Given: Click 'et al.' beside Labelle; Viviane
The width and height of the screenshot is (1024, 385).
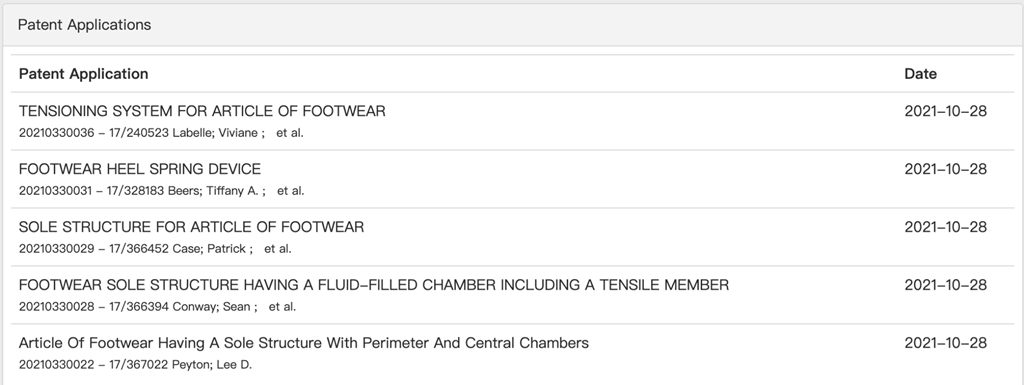Looking at the screenshot, I should coord(290,133).
